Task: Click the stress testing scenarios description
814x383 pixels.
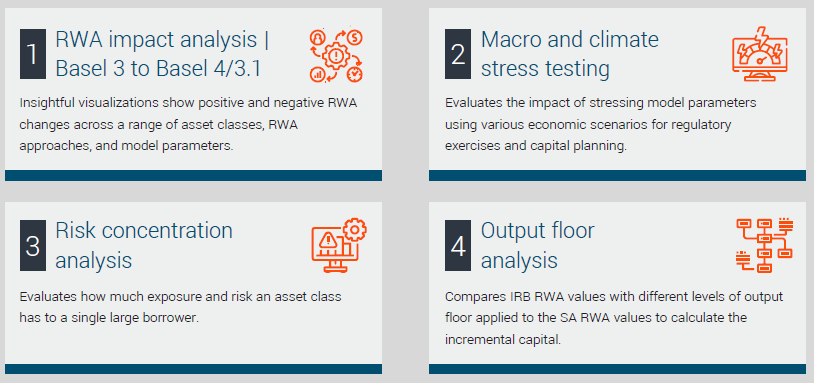Action: tap(601, 125)
